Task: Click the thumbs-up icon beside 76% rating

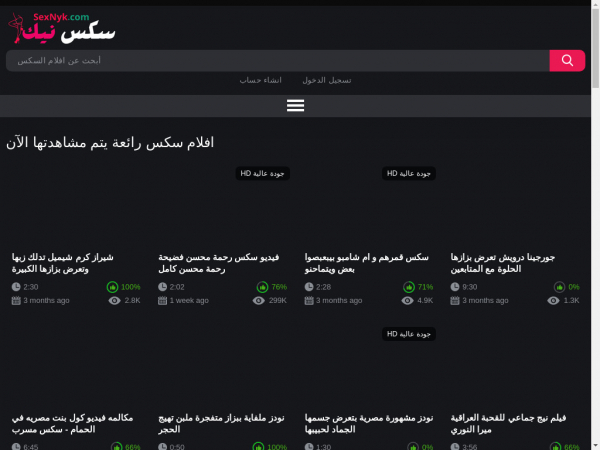Action: pyautogui.click(x=260, y=287)
